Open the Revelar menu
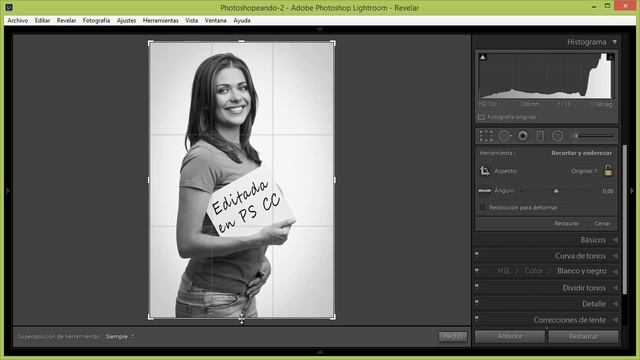Viewport: 640px width, 360px height. [x=66, y=20]
